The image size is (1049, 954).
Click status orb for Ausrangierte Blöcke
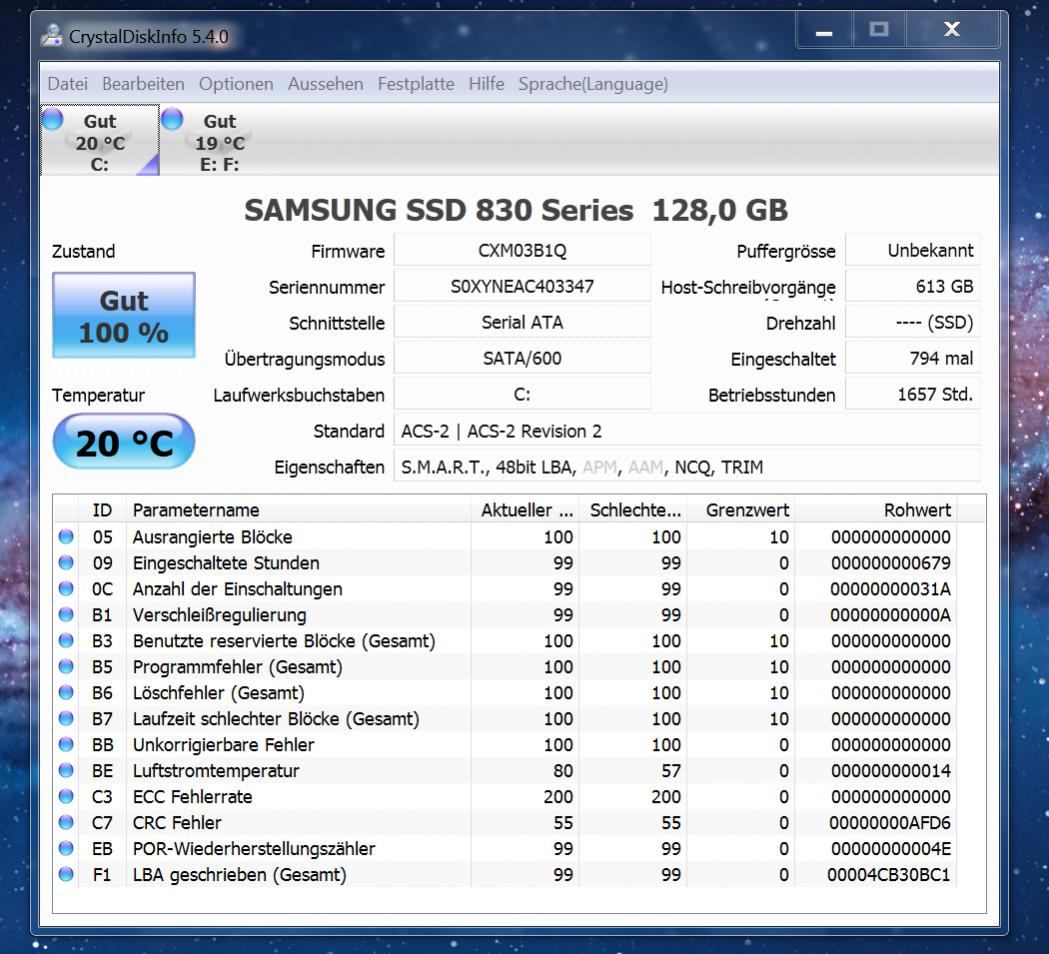pyautogui.click(x=66, y=537)
